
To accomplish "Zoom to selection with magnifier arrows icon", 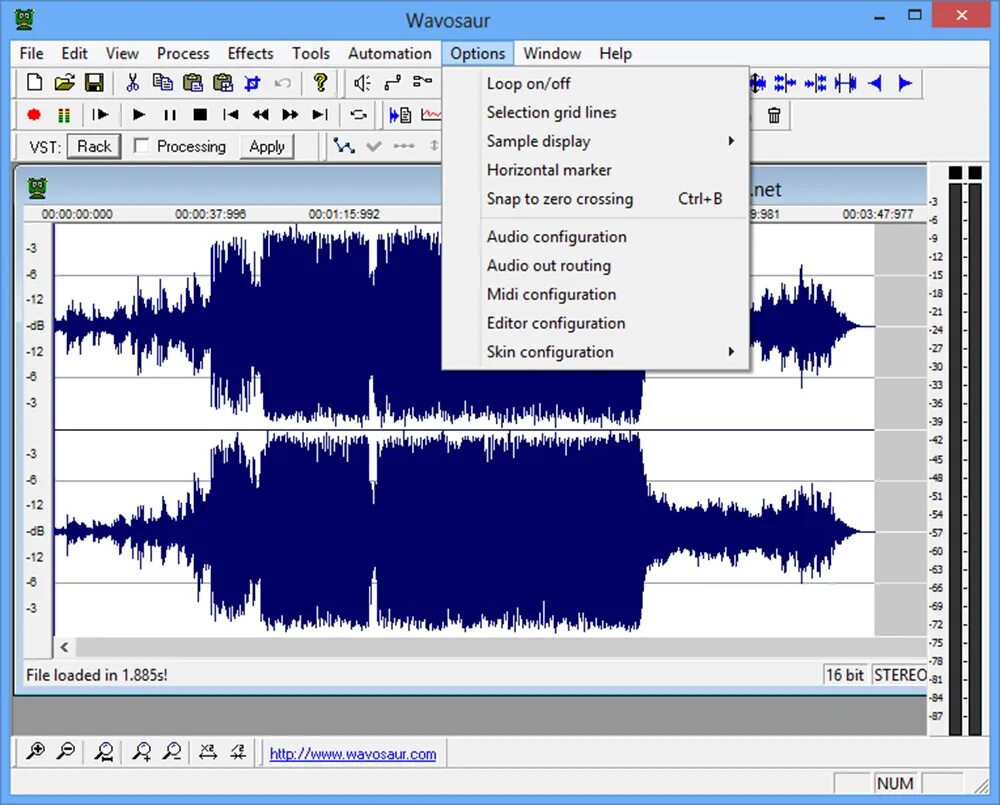I will (104, 752).
